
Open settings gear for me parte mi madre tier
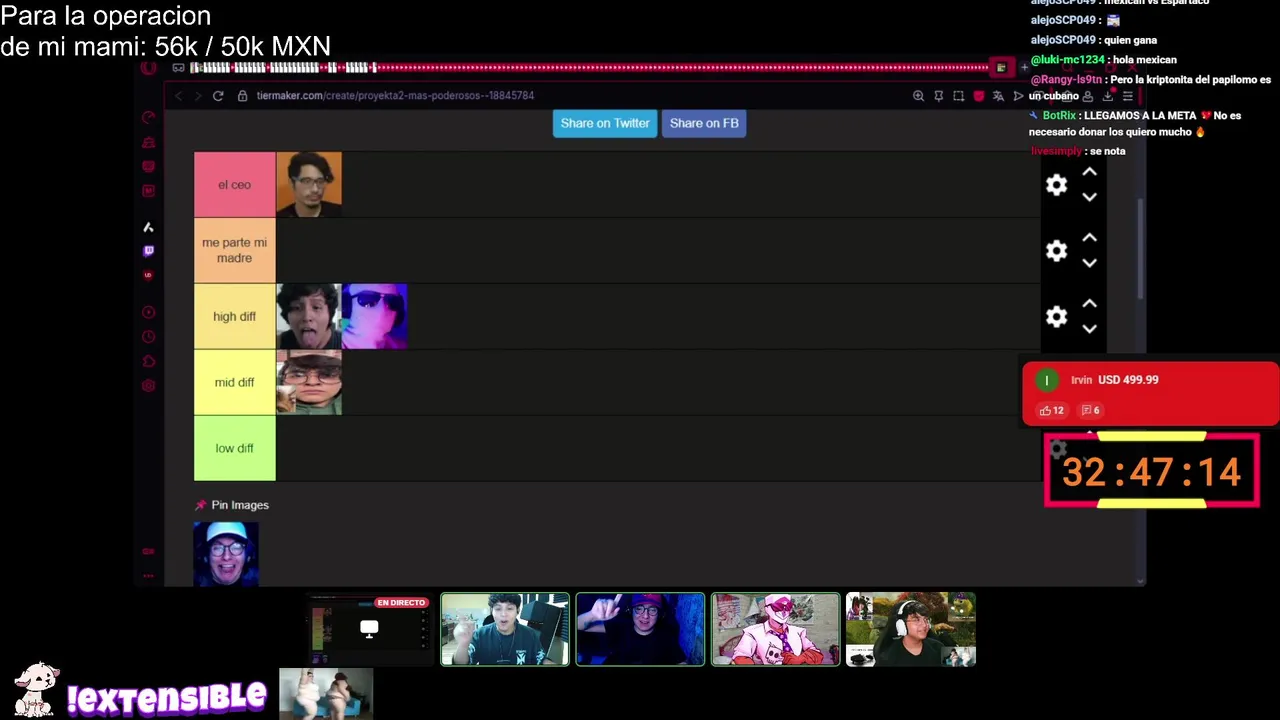(x=1056, y=251)
